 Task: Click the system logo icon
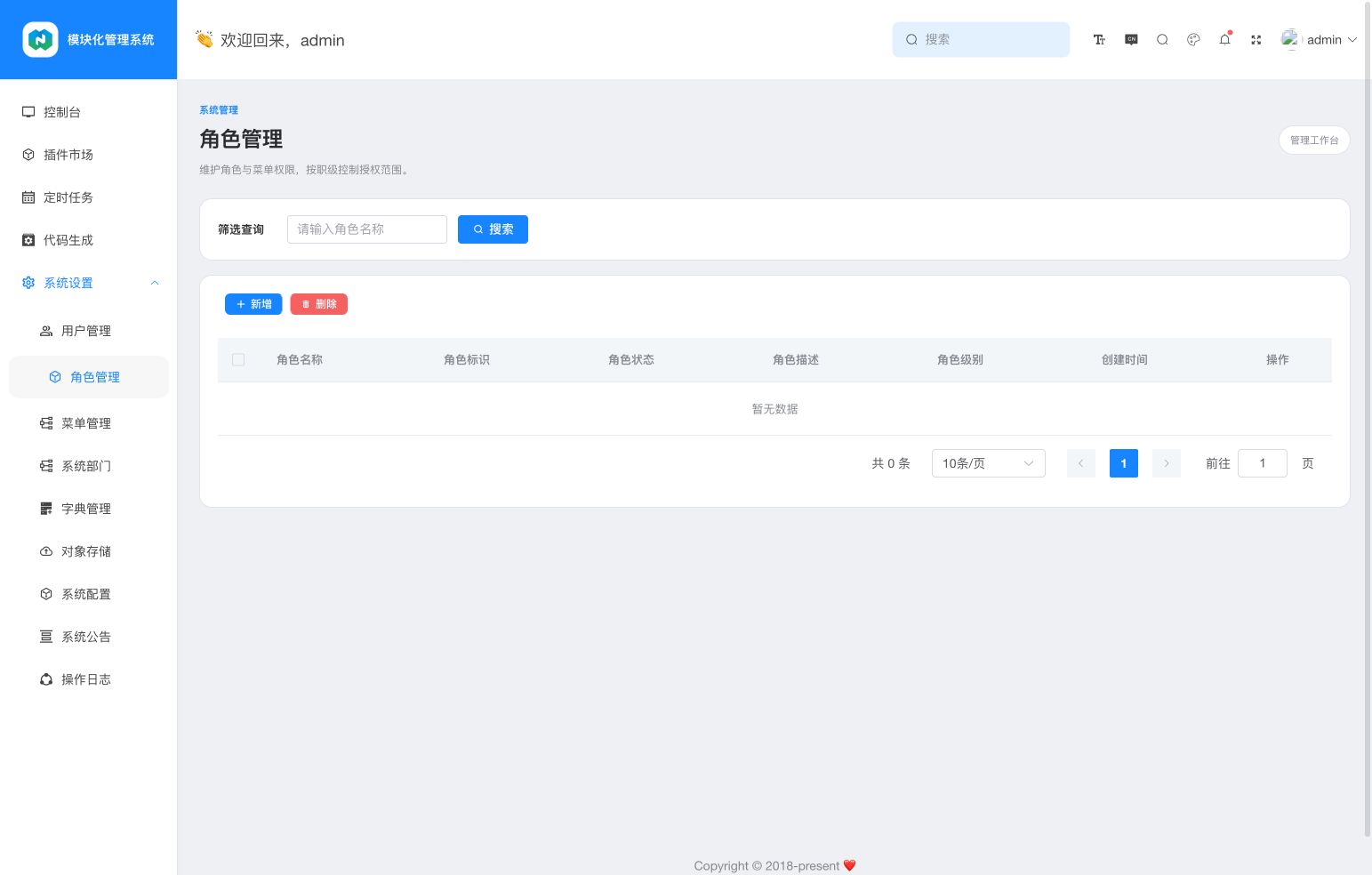(40, 40)
